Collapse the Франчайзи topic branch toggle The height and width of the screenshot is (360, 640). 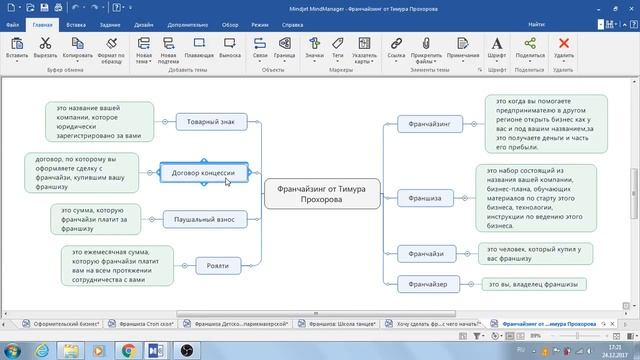coord(467,253)
